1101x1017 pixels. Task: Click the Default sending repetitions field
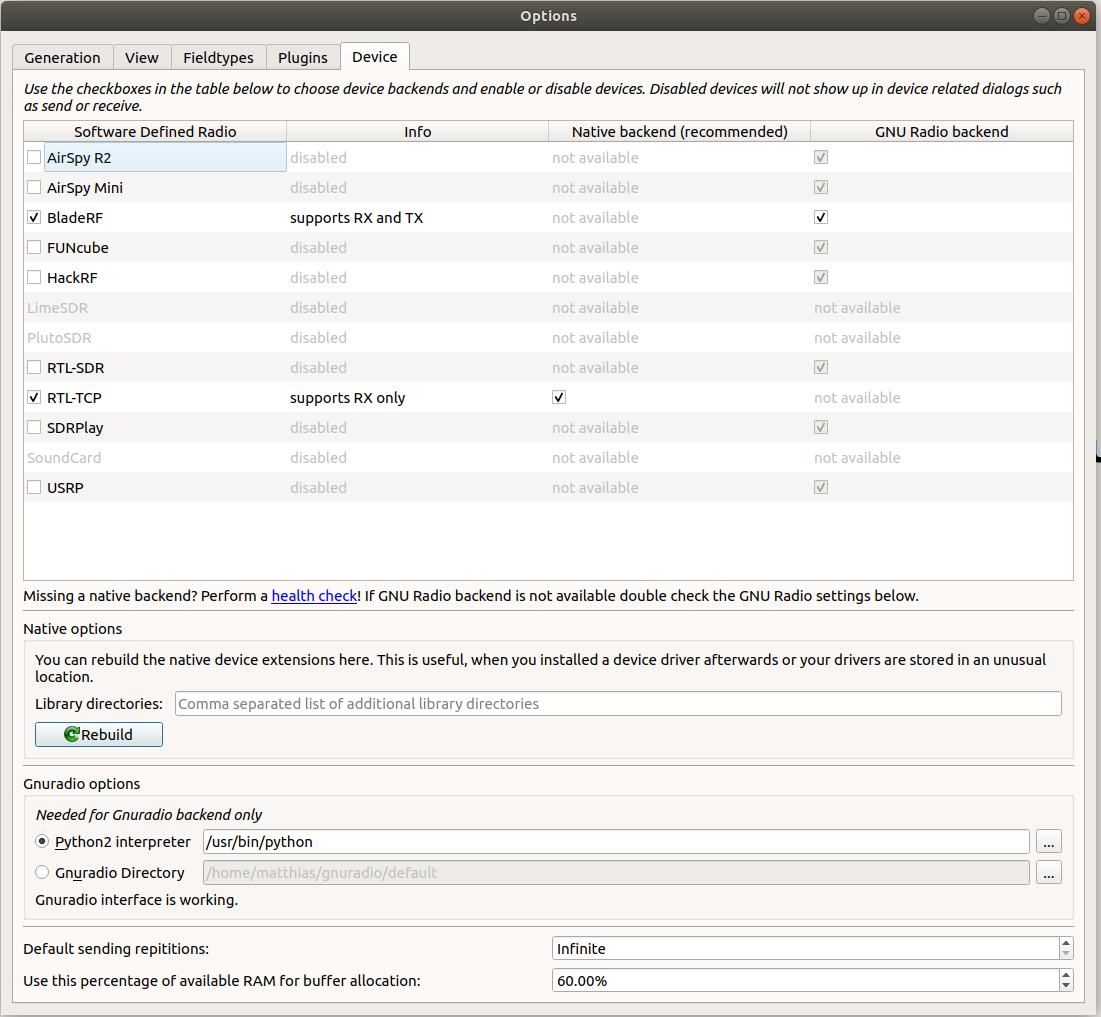coord(805,948)
